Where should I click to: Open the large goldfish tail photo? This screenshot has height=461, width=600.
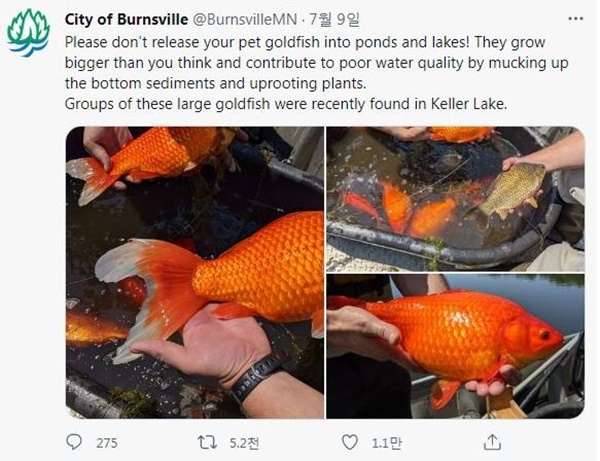195,272
